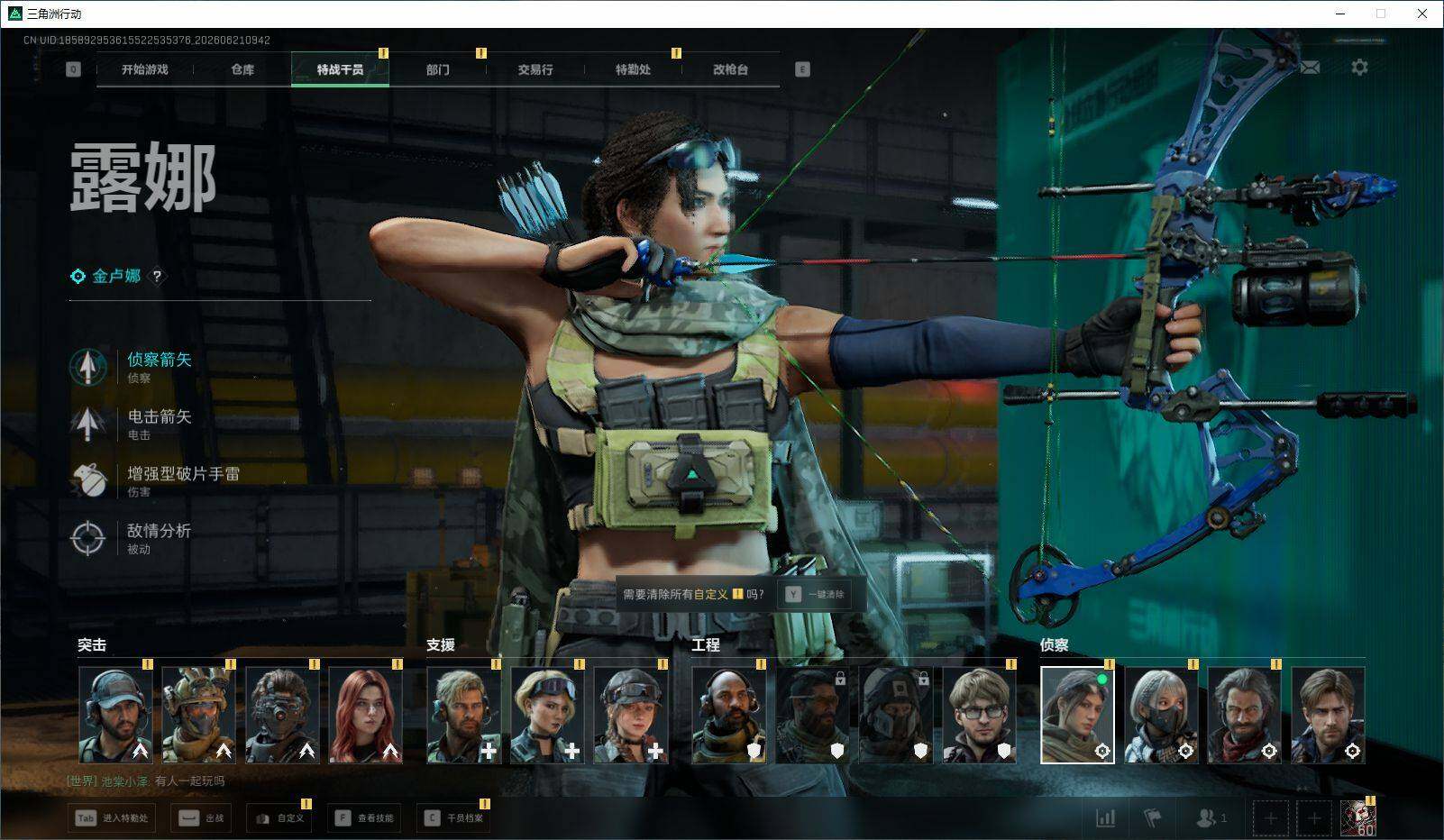Select bald bearded 工程 operator
Viewport: 1444px width, 840px height.
tap(729, 715)
